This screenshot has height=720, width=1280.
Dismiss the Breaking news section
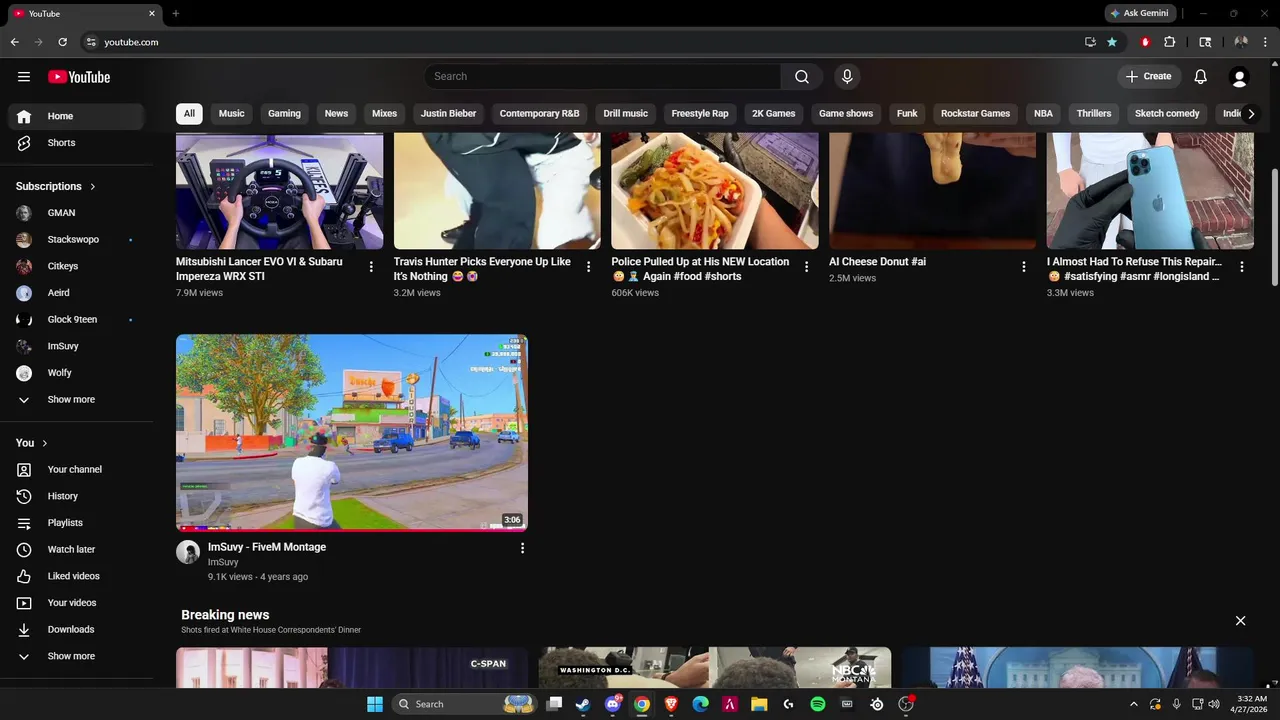click(x=1240, y=621)
